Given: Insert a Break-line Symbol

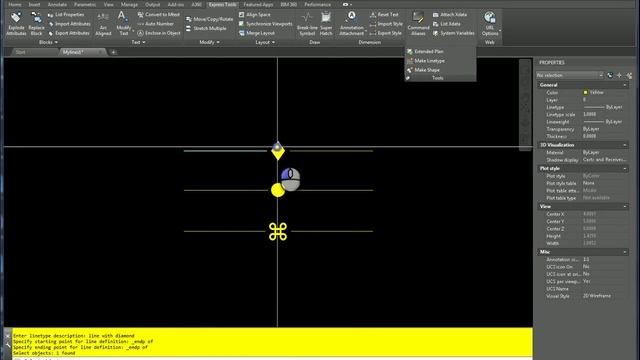Looking at the screenshot, I should (307, 24).
